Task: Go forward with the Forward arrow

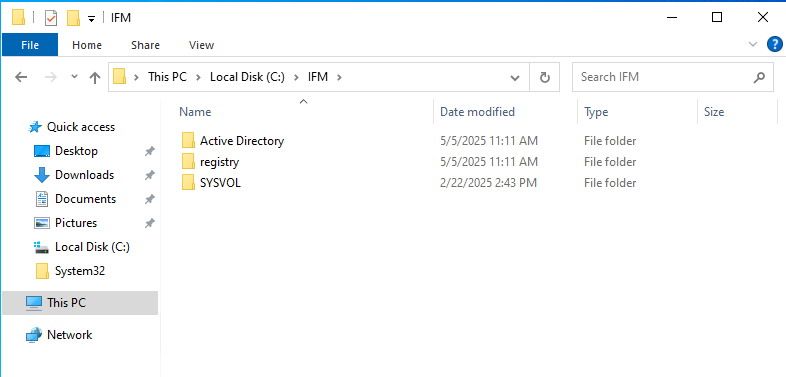Action: coord(51,77)
